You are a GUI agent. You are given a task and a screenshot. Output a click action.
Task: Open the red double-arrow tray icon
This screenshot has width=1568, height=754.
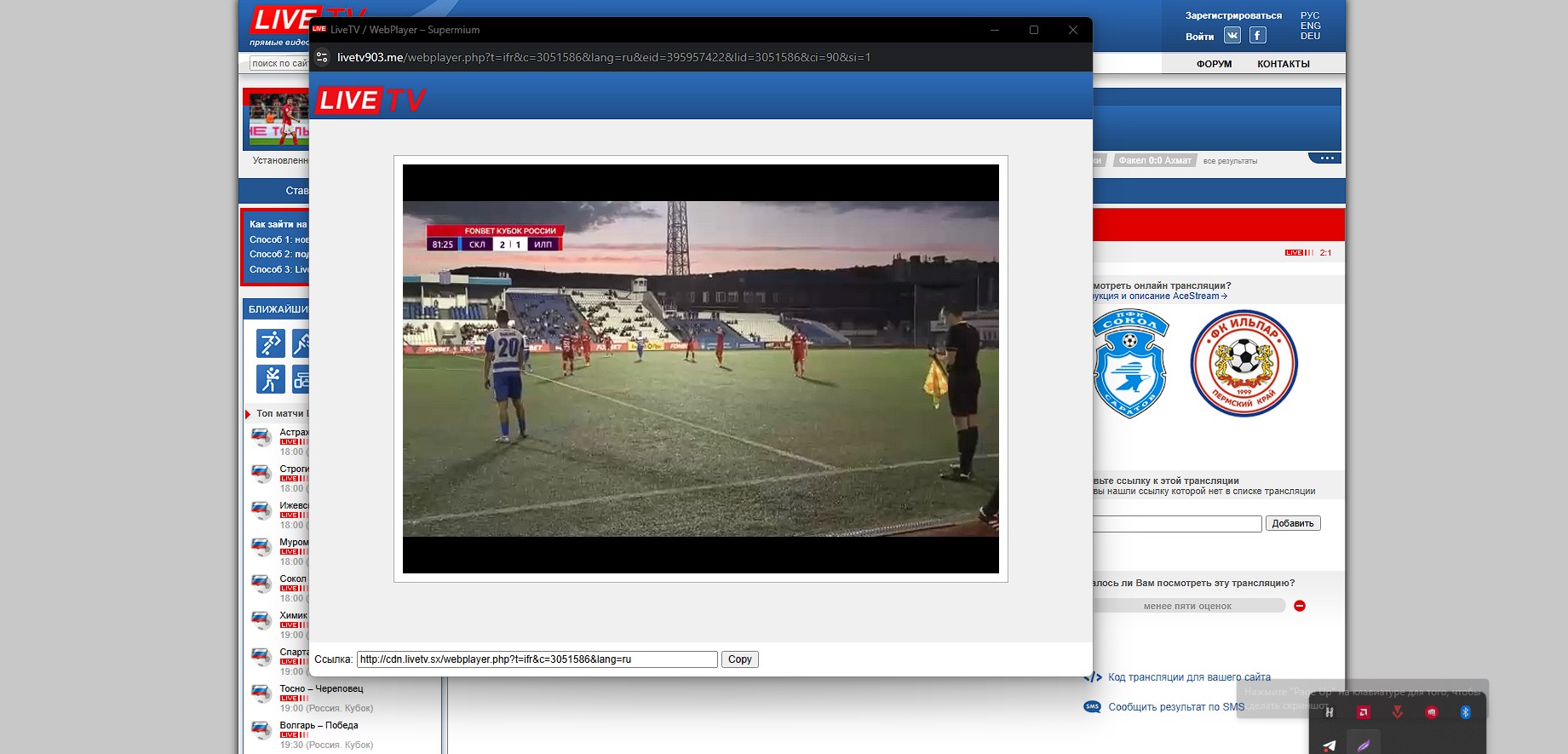(1398, 712)
